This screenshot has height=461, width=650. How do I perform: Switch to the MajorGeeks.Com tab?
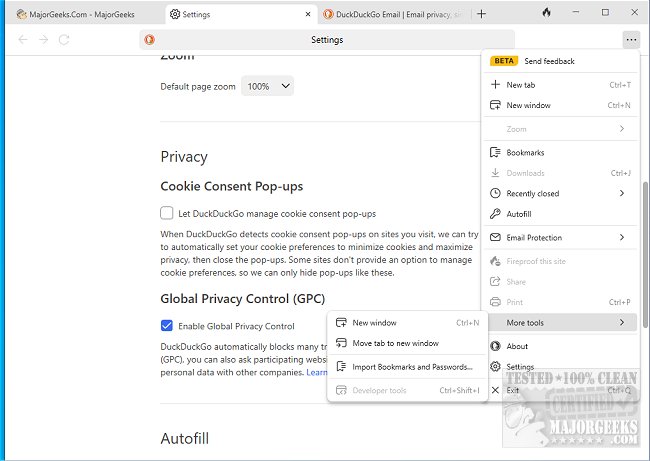(x=78, y=14)
